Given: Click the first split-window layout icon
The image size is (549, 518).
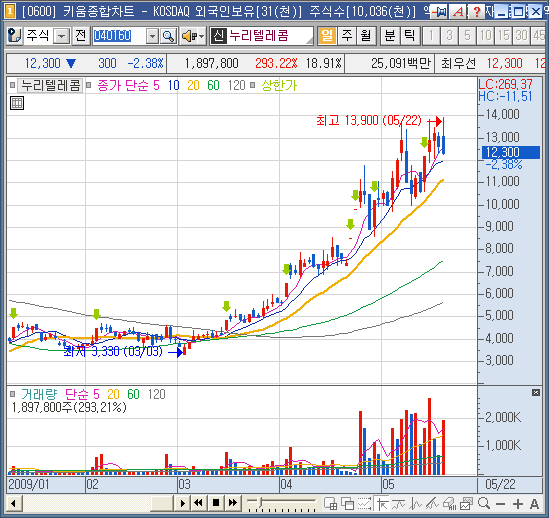Looking at the screenshot, I should tap(330, 504).
